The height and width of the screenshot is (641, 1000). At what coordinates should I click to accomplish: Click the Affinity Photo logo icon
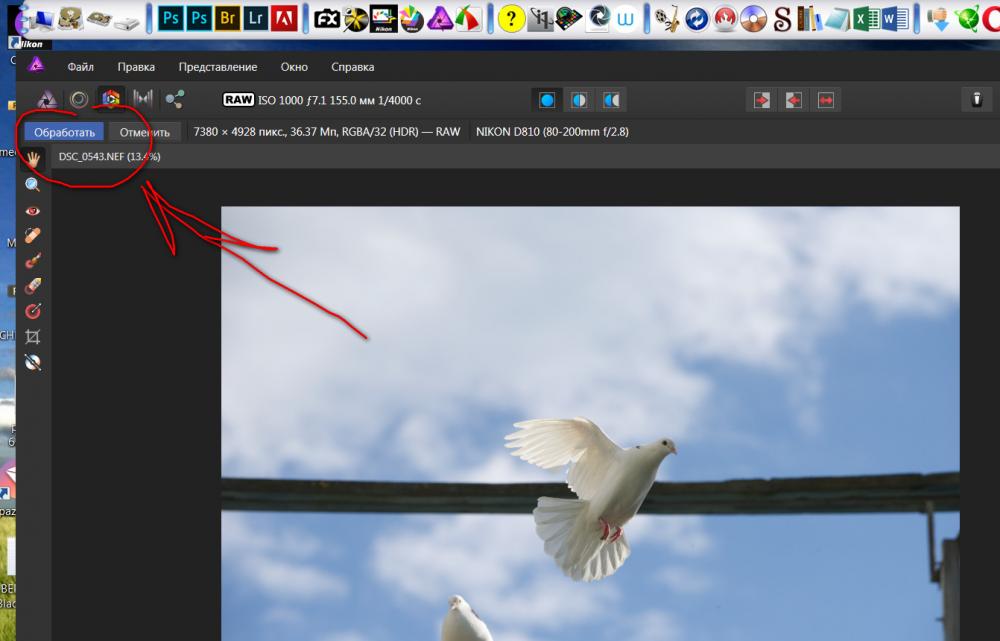click(x=36, y=64)
